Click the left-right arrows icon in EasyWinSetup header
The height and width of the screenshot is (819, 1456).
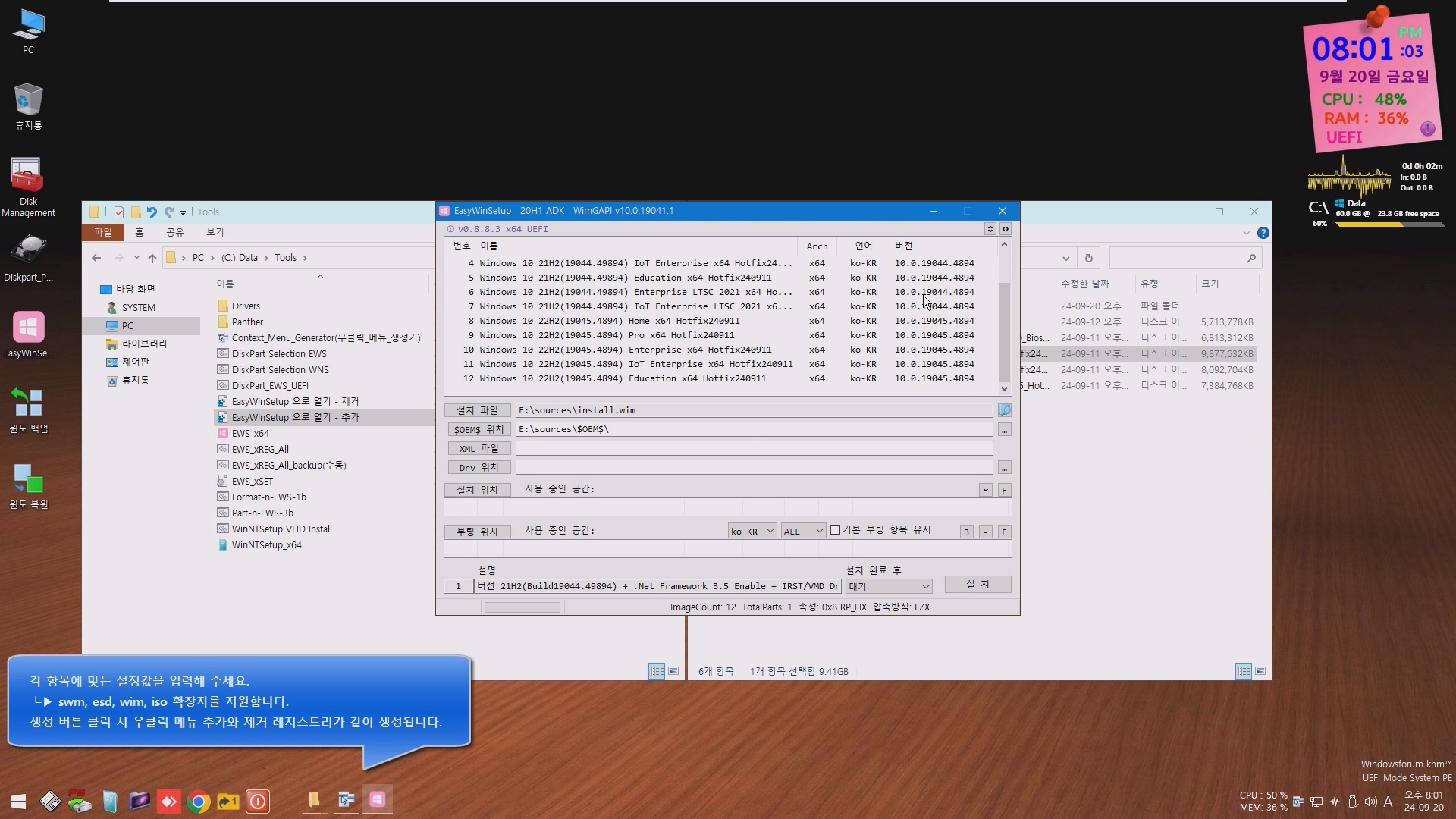coord(1005,229)
